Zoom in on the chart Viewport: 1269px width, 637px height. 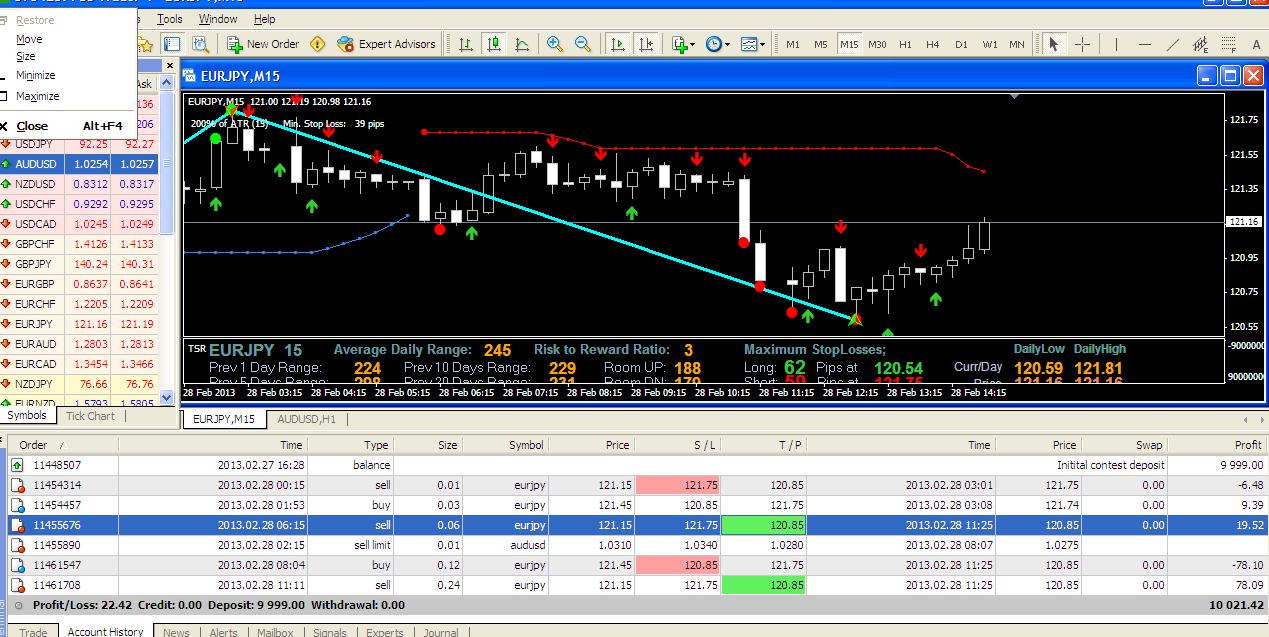(555, 44)
